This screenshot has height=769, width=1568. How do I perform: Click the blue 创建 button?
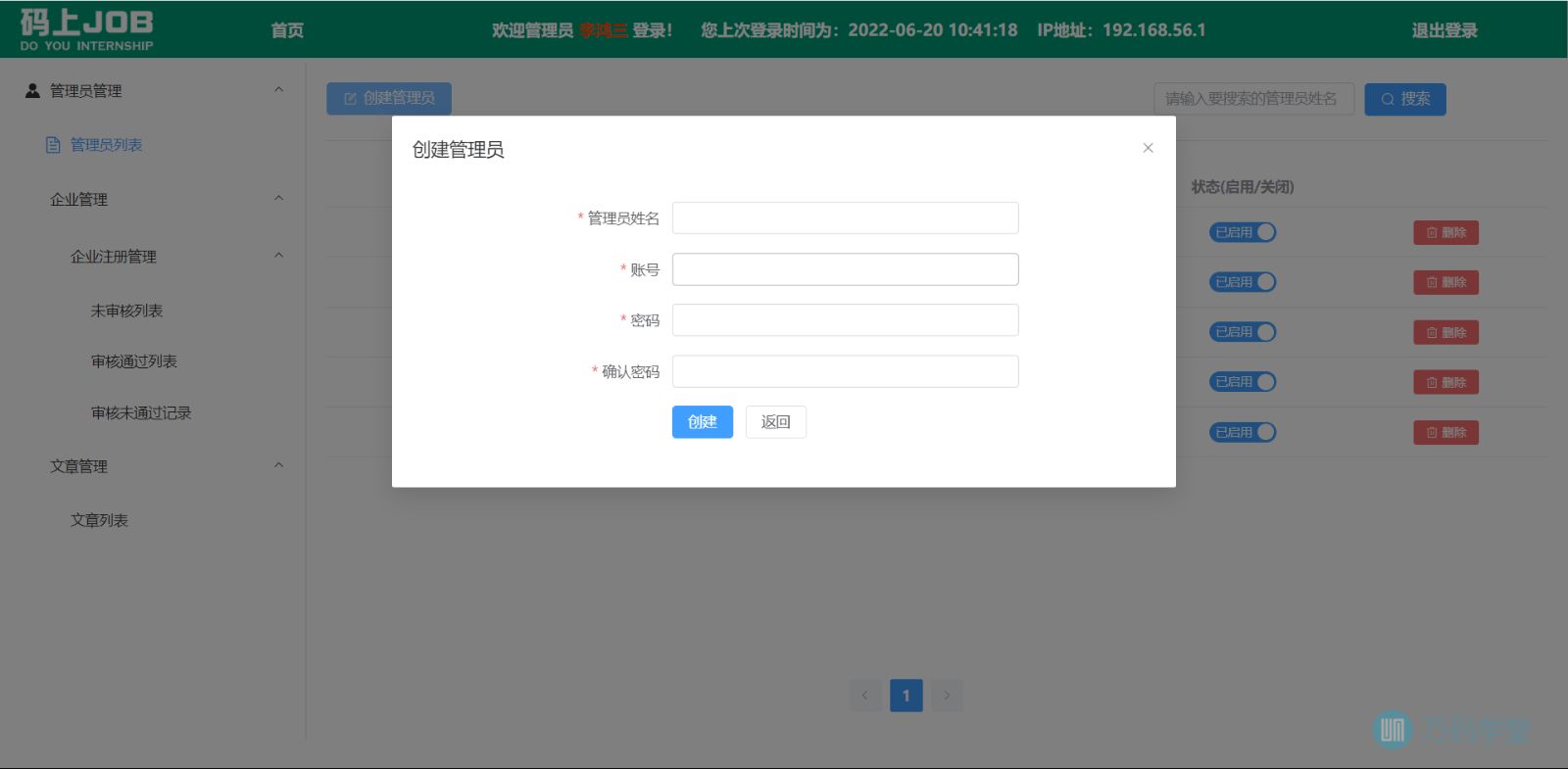(x=702, y=422)
